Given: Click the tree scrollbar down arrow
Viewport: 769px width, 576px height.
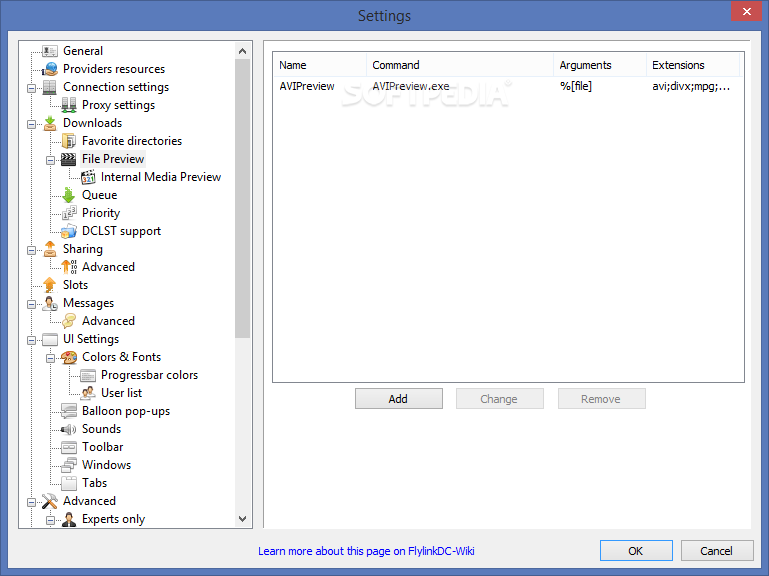Looking at the screenshot, I should 242,519.
